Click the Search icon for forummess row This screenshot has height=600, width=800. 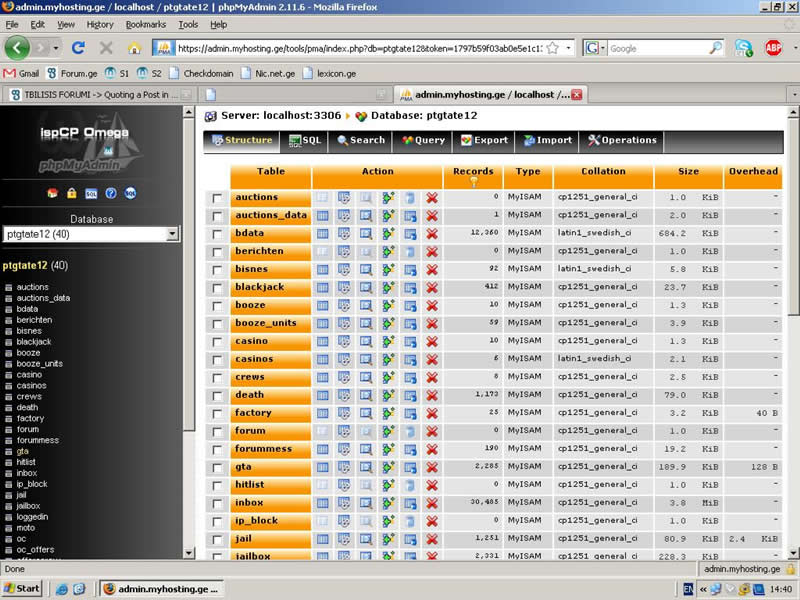point(366,449)
